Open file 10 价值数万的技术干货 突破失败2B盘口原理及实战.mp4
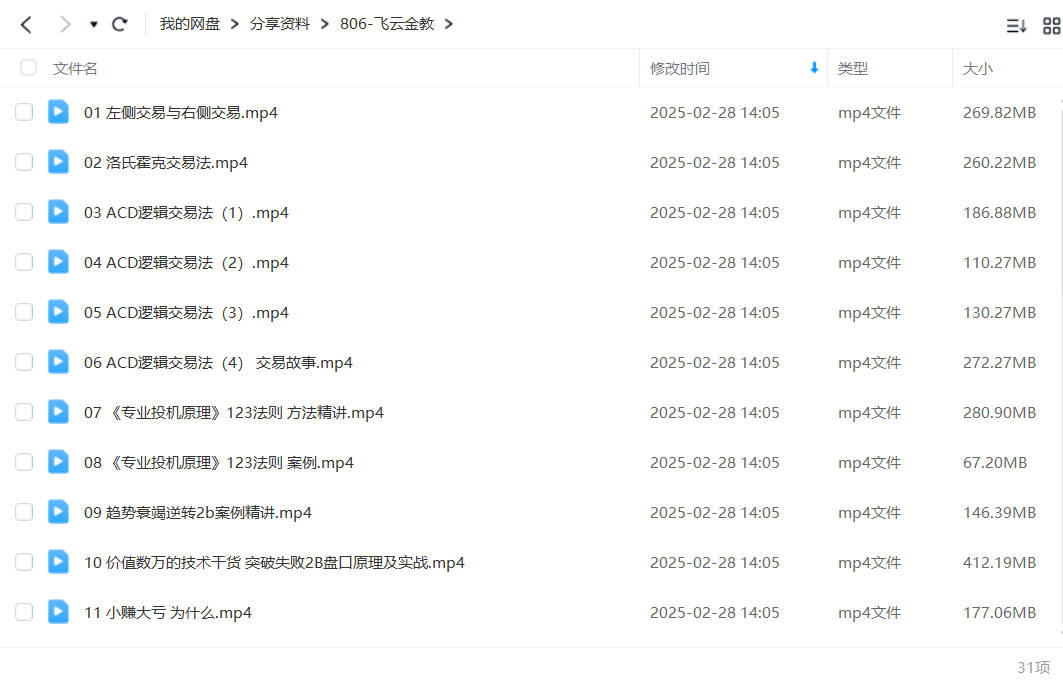Screen dimensions: 1063x683 (x=275, y=563)
